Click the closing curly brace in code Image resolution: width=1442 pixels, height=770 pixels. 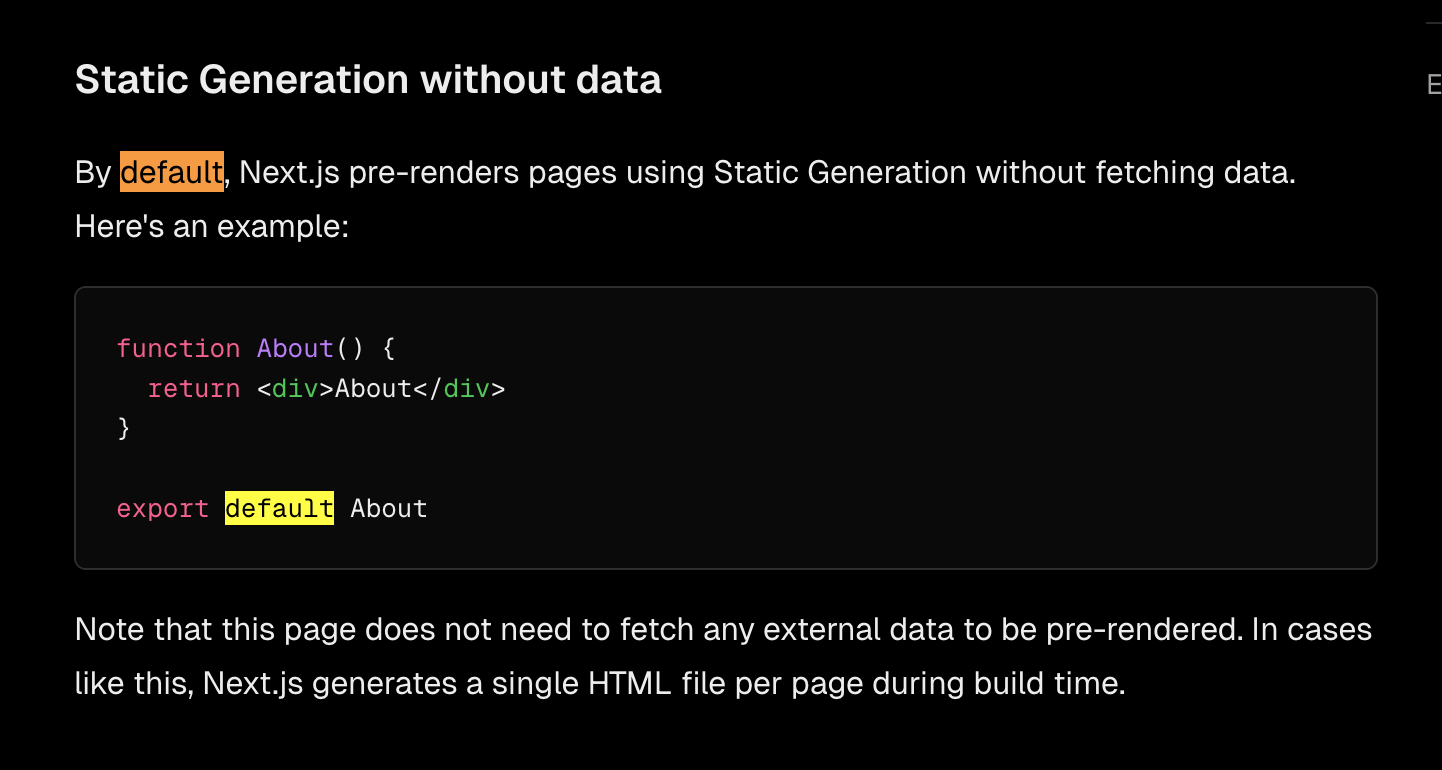point(124,428)
